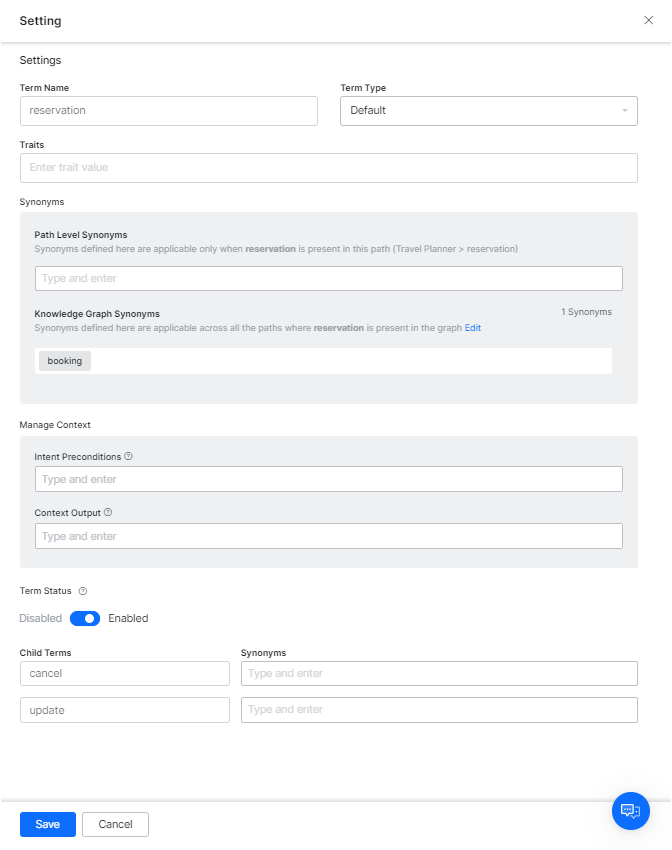The height and width of the screenshot is (850, 672).
Task: Click the Path Level Synonyms input
Action: click(328, 278)
